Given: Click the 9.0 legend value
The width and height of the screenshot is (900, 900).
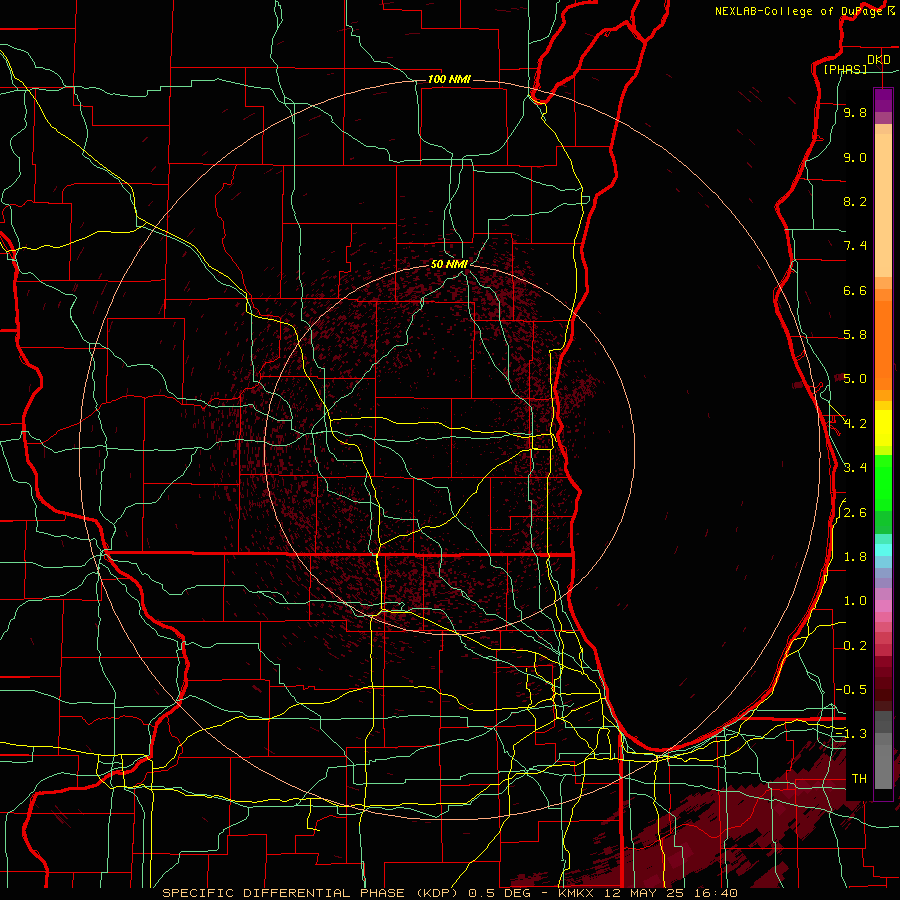Looking at the screenshot, I should click(x=855, y=158).
